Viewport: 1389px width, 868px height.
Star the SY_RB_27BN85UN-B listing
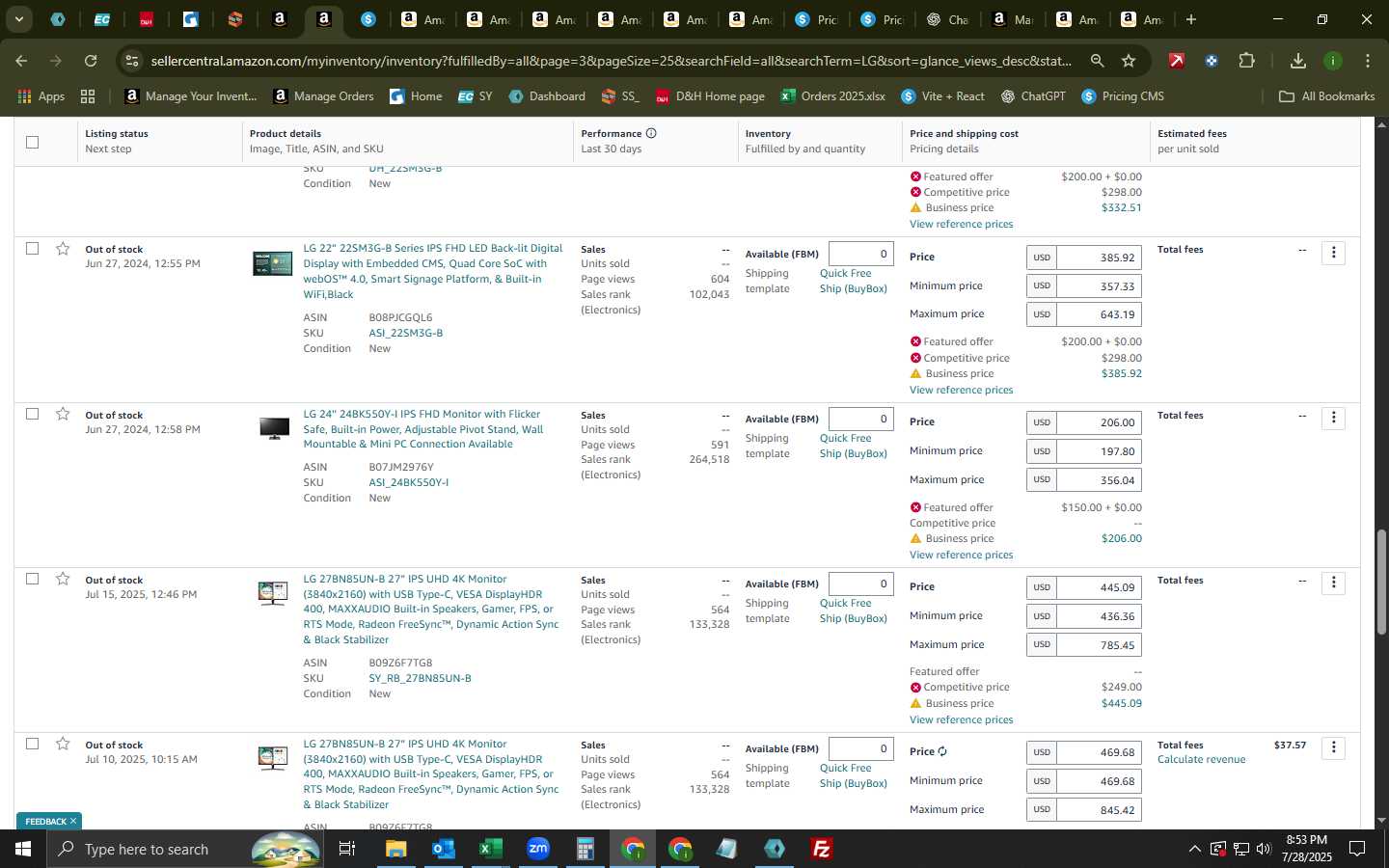click(x=63, y=579)
